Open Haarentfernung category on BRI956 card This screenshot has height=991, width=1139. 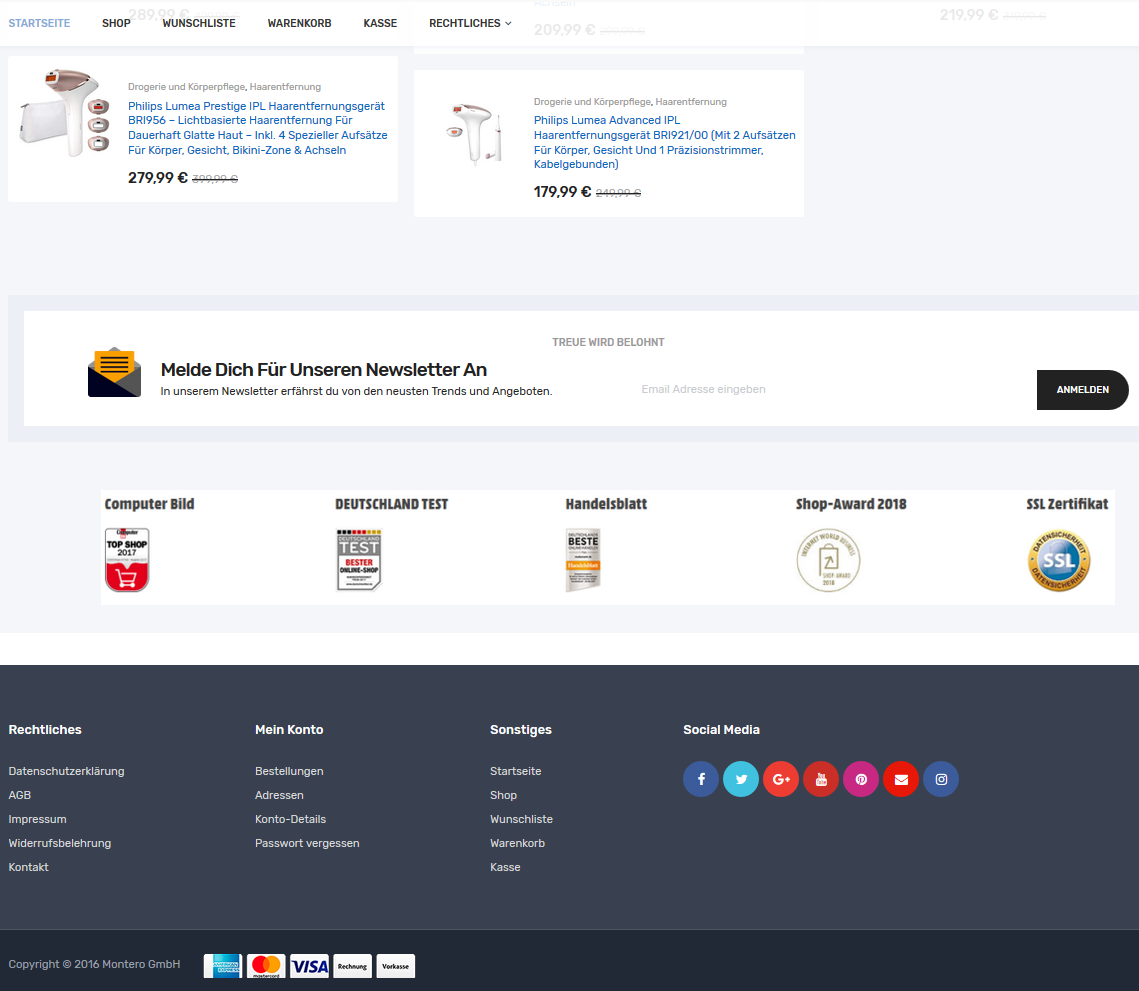pos(285,86)
